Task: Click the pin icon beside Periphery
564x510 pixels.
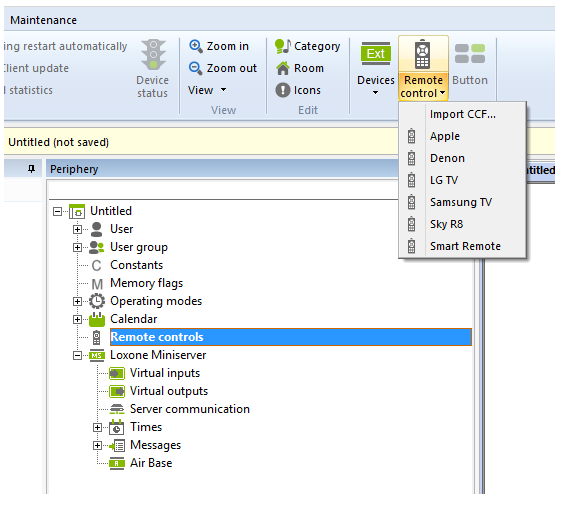Action: coord(32,169)
